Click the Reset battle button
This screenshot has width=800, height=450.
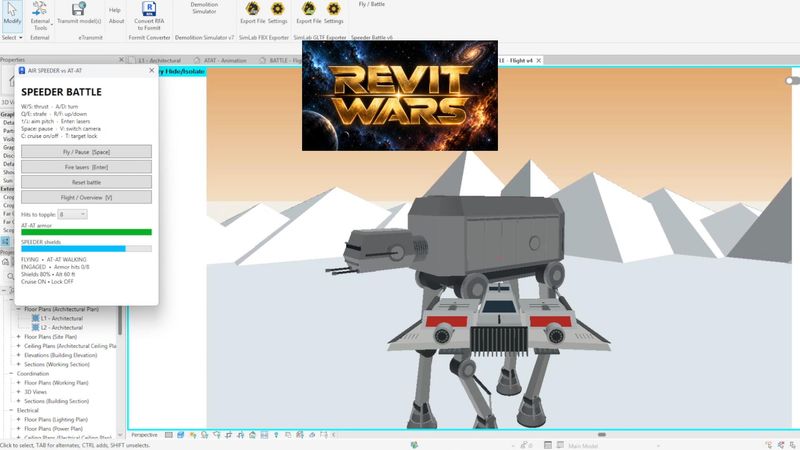[86, 182]
